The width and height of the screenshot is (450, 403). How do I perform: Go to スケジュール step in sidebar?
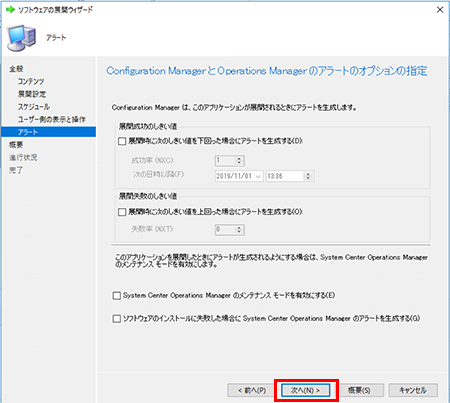[34, 107]
